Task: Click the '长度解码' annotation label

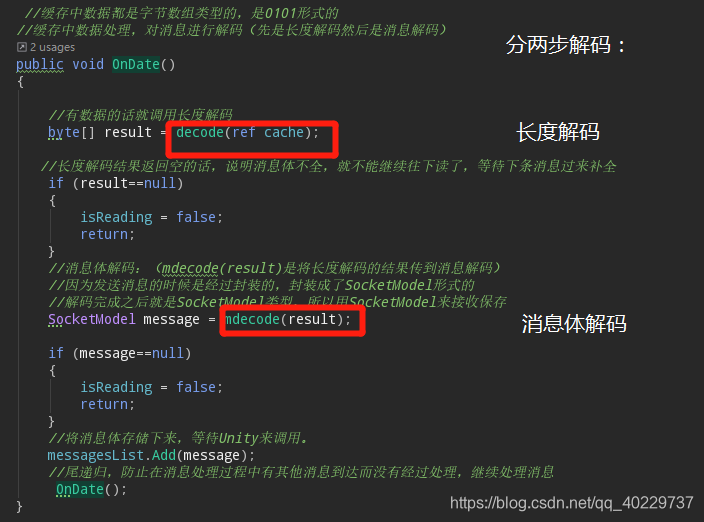Action: pyautogui.click(x=558, y=132)
